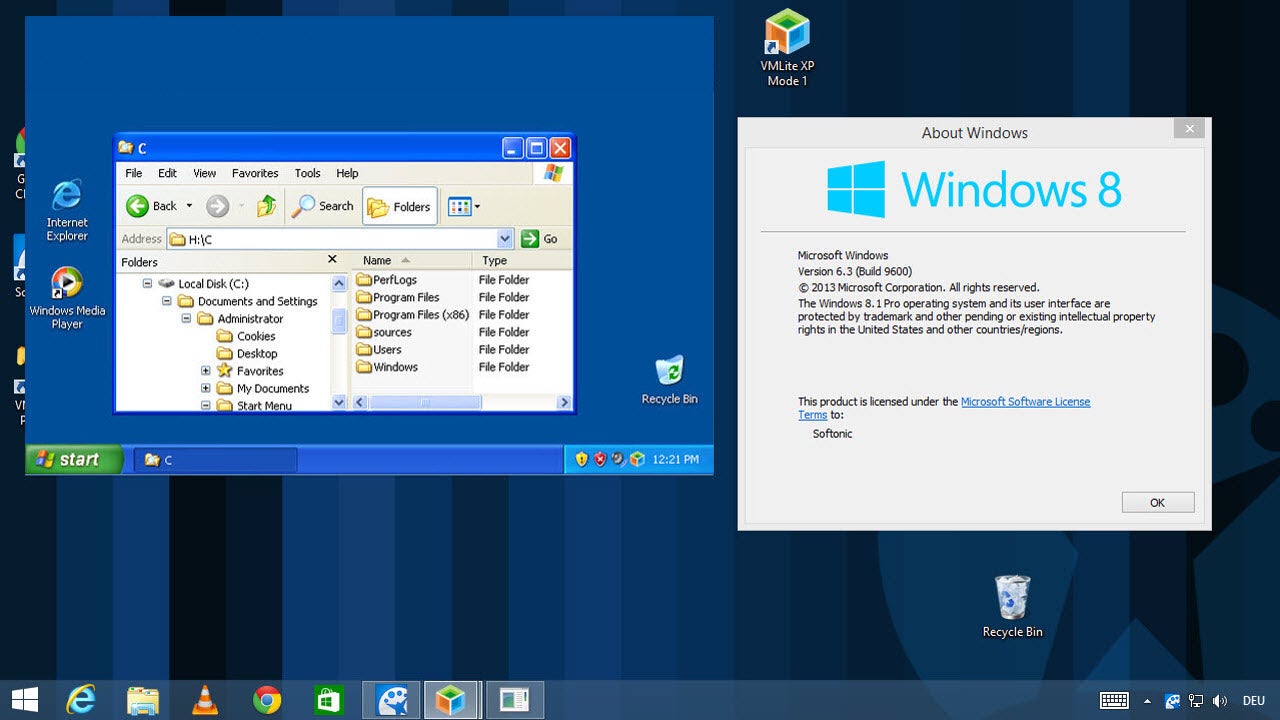Open the address bar dropdown arrow
This screenshot has height=720, width=1280.
(505, 239)
